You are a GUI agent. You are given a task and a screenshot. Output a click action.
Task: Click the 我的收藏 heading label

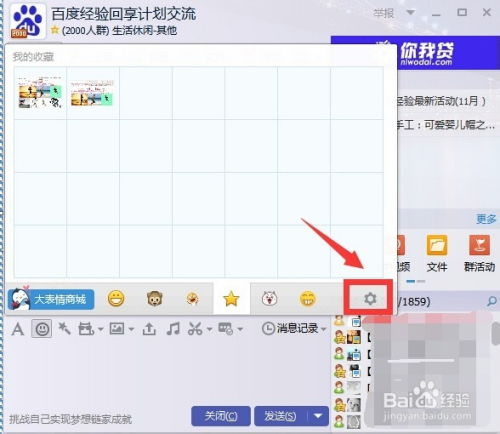[33, 57]
